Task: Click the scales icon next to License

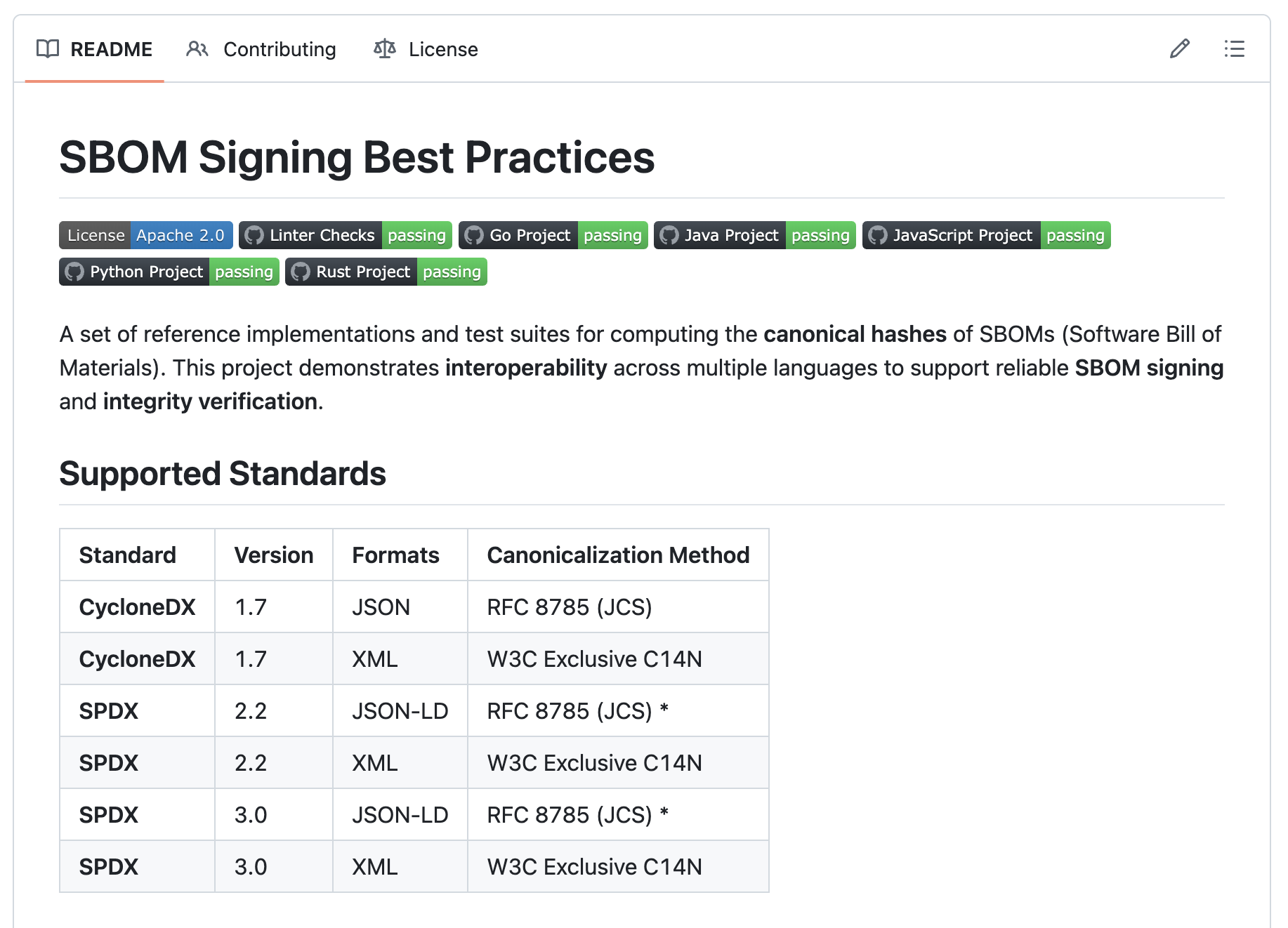Action: point(385,48)
